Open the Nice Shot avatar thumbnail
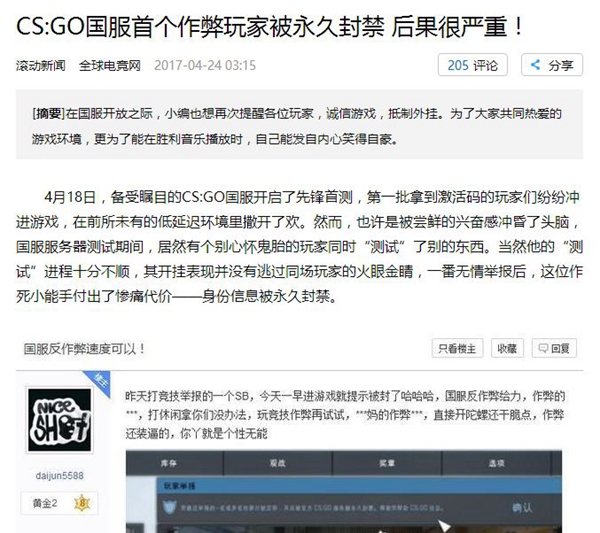The height and width of the screenshot is (533, 600). 59,420
